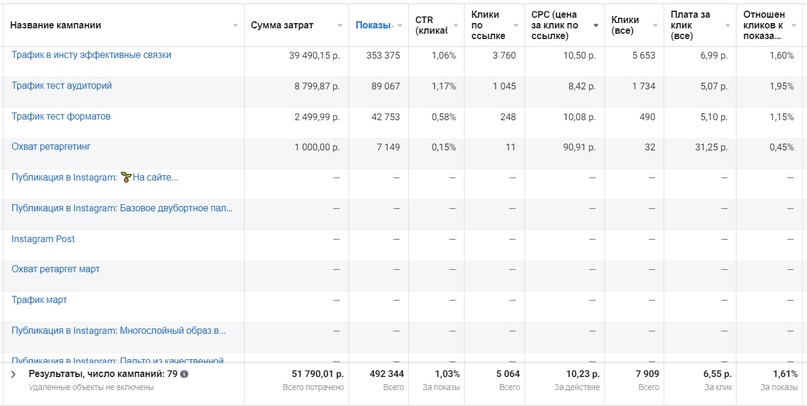807x406 pixels.
Task: Open dropdown arrow for Сумма затрат column
Action: [x=340, y=26]
